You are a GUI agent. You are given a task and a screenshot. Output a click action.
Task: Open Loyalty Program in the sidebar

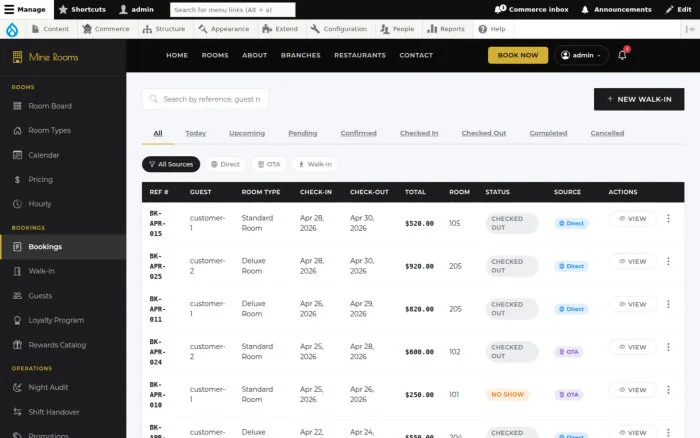(63, 320)
